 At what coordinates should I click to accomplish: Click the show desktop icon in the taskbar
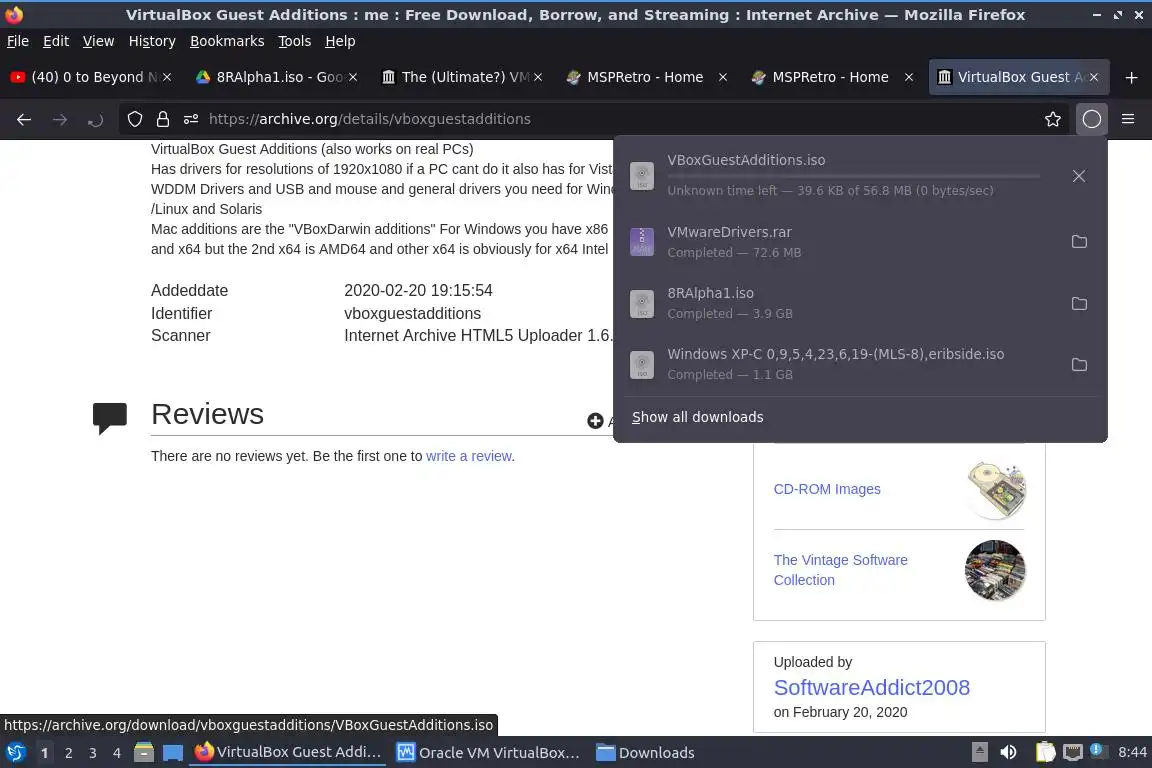[173, 753]
